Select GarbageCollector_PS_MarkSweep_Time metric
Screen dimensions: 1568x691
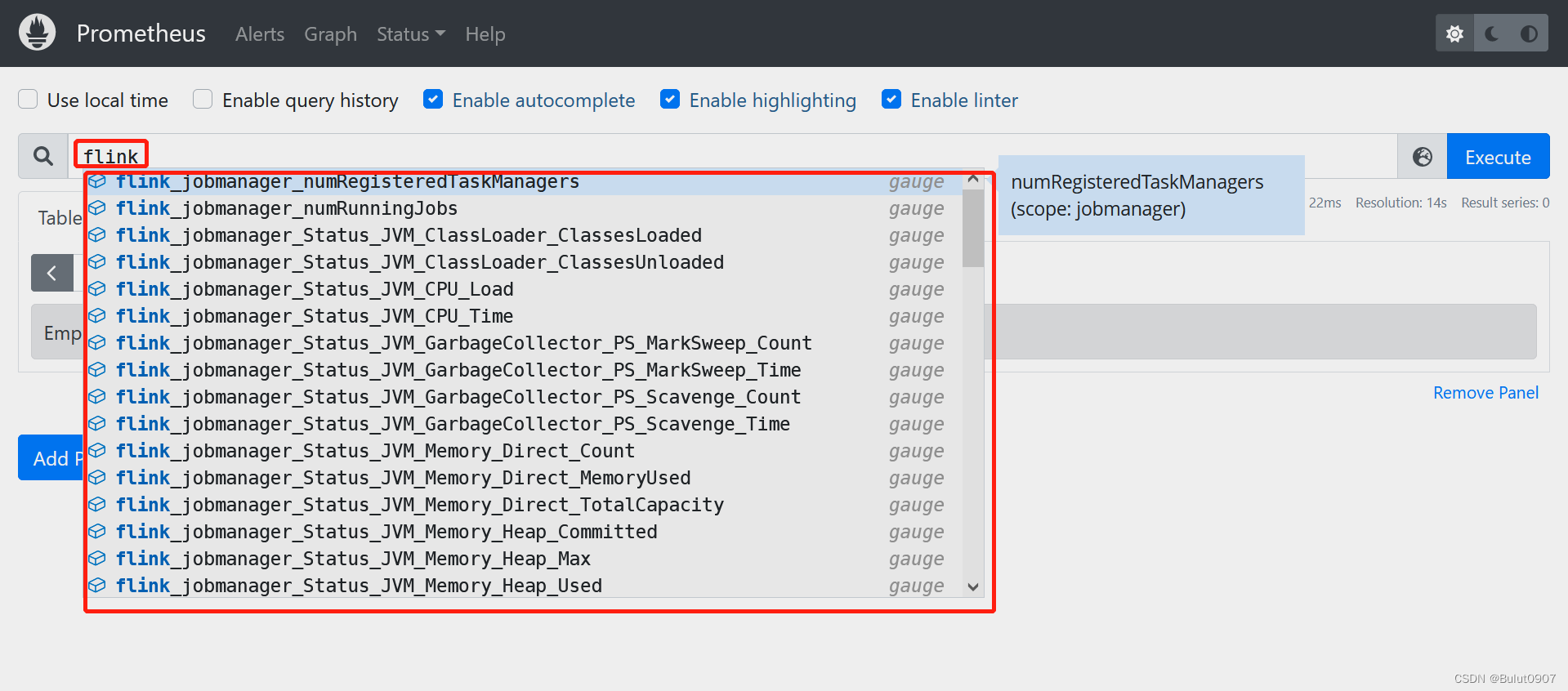[523, 370]
